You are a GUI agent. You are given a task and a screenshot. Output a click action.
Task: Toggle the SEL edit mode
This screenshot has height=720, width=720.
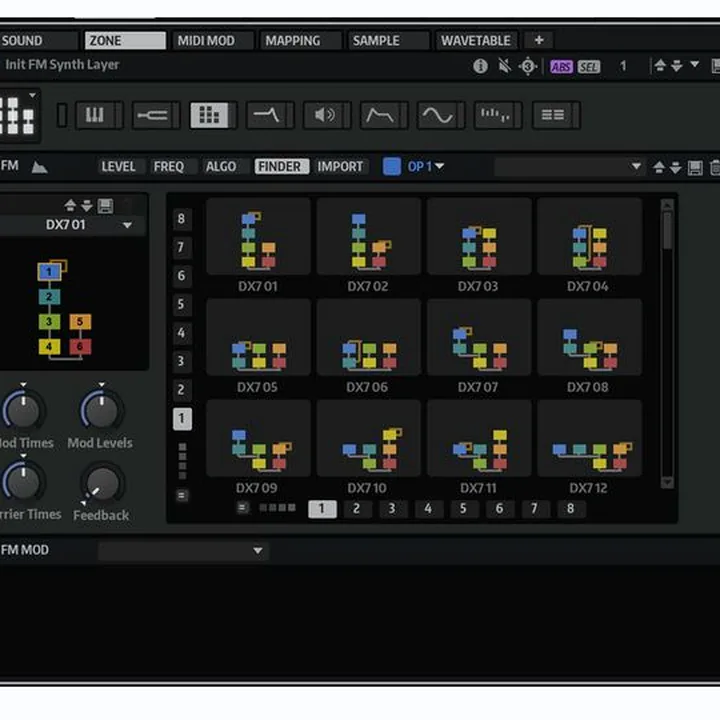(589, 67)
